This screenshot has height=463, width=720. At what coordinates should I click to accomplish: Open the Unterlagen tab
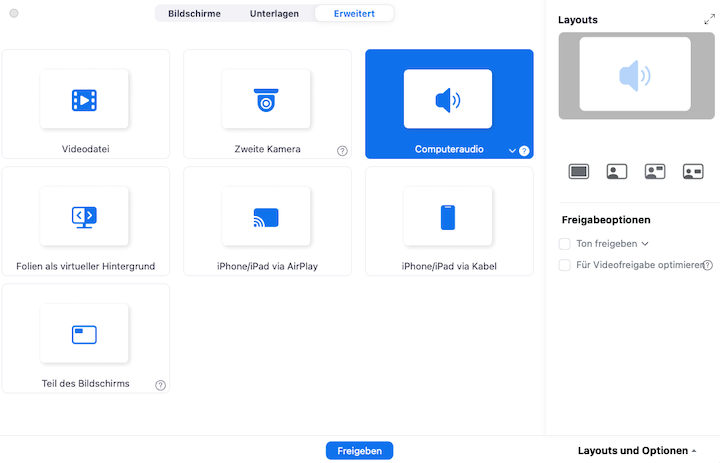274,14
